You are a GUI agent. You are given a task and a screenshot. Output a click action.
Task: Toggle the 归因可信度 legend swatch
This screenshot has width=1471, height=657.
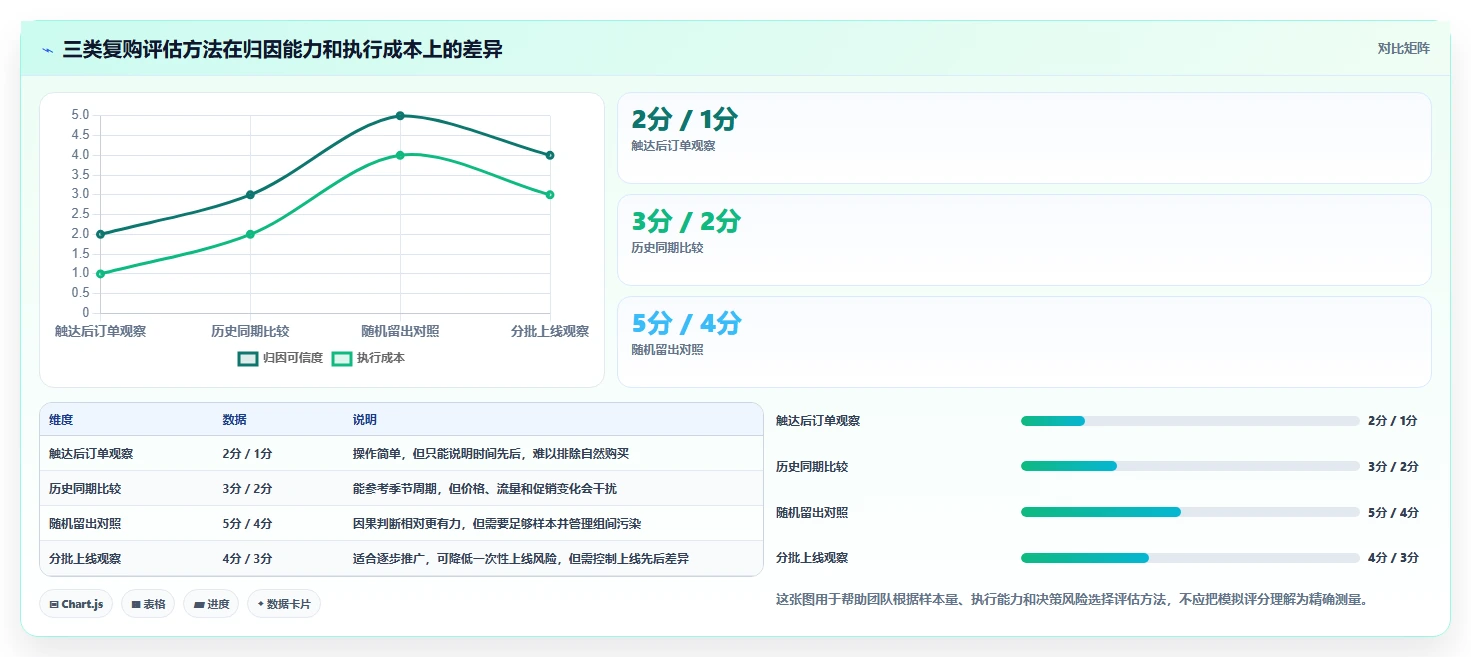coord(248,358)
